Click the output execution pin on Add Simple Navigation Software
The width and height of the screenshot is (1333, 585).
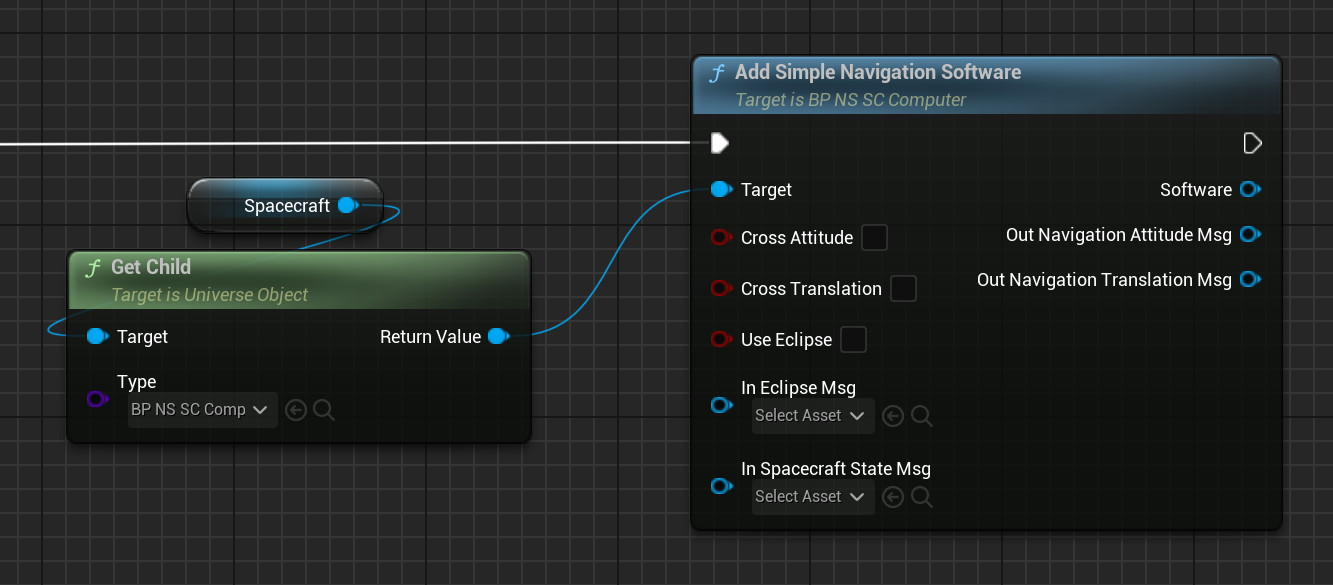(1252, 143)
